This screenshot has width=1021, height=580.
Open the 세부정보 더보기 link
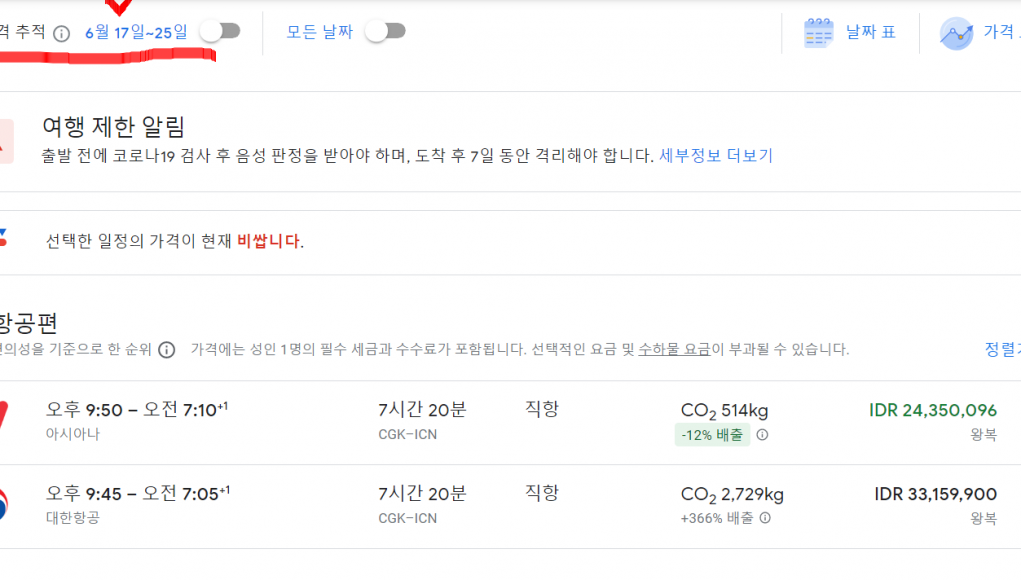(715, 156)
